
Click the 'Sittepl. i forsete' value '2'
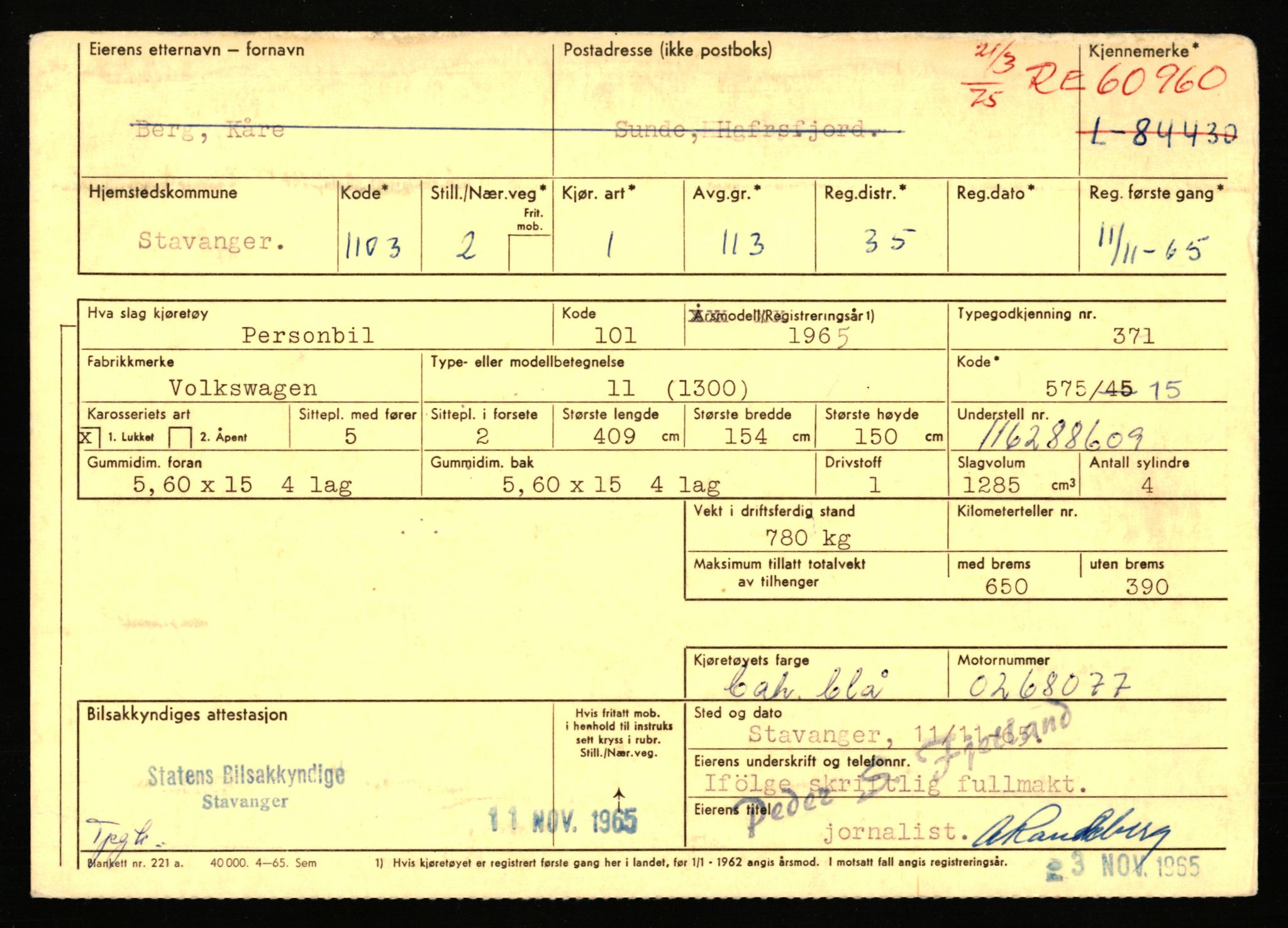coord(482,436)
